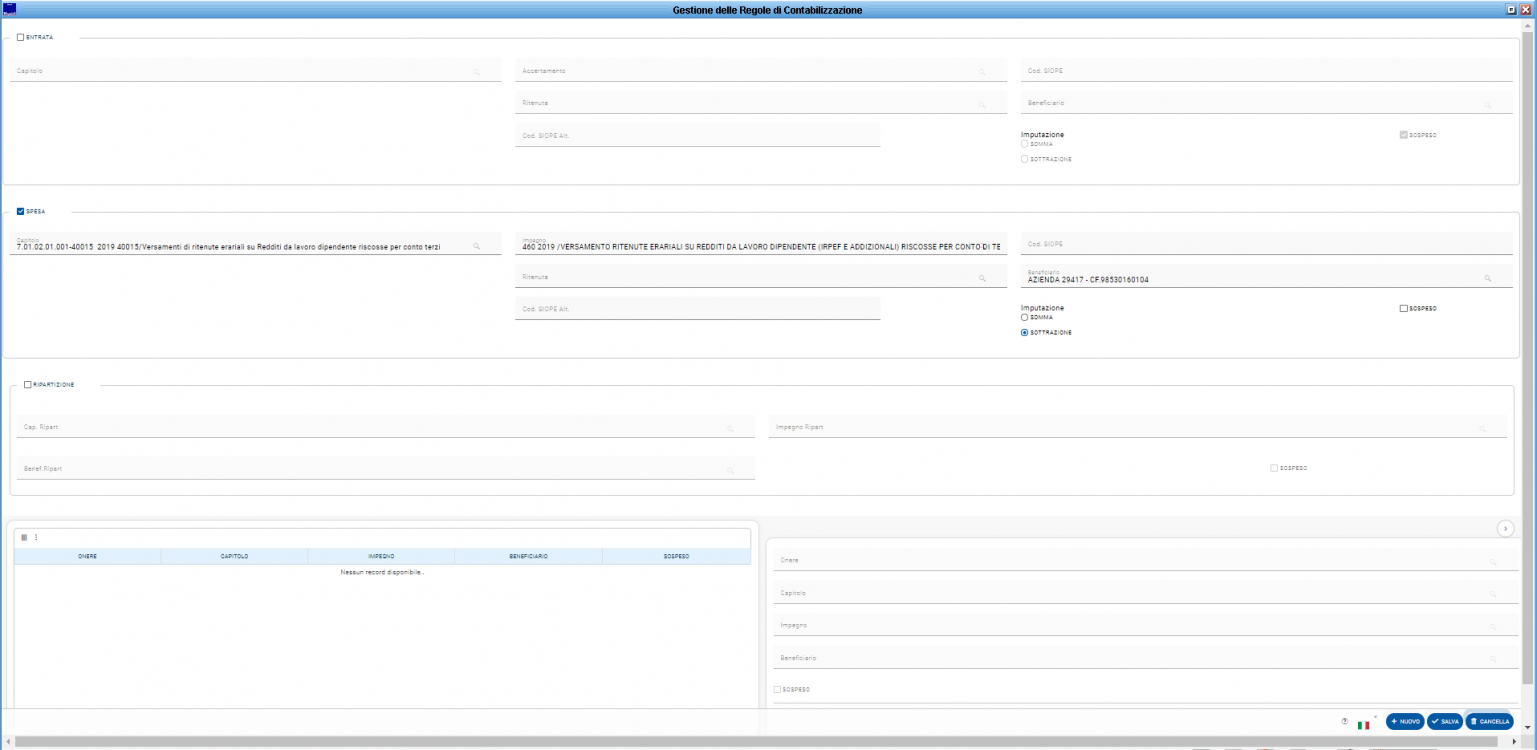Viewport: 1537px width, 750px height.
Task: Open the grid three-dot options menu
Action: 36,537
